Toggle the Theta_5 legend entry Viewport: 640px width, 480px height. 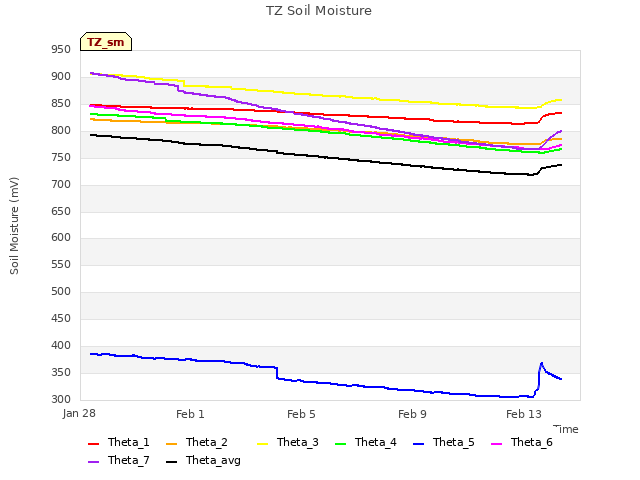444,442
